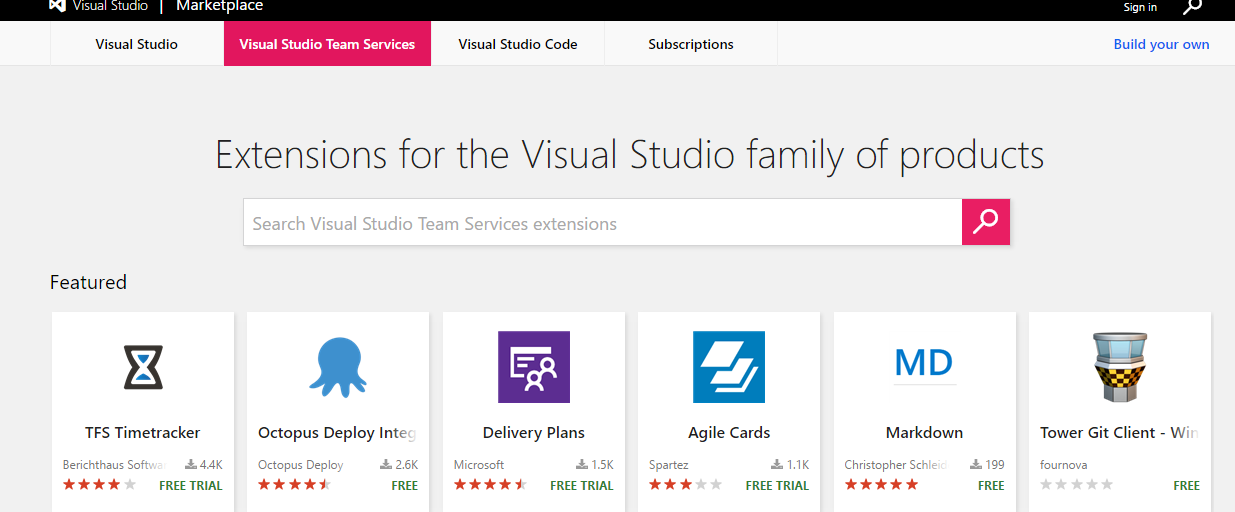Open Delivery Plans purple icon
This screenshot has height=512, width=1235.
pyautogui.click(x=534, y=367)
